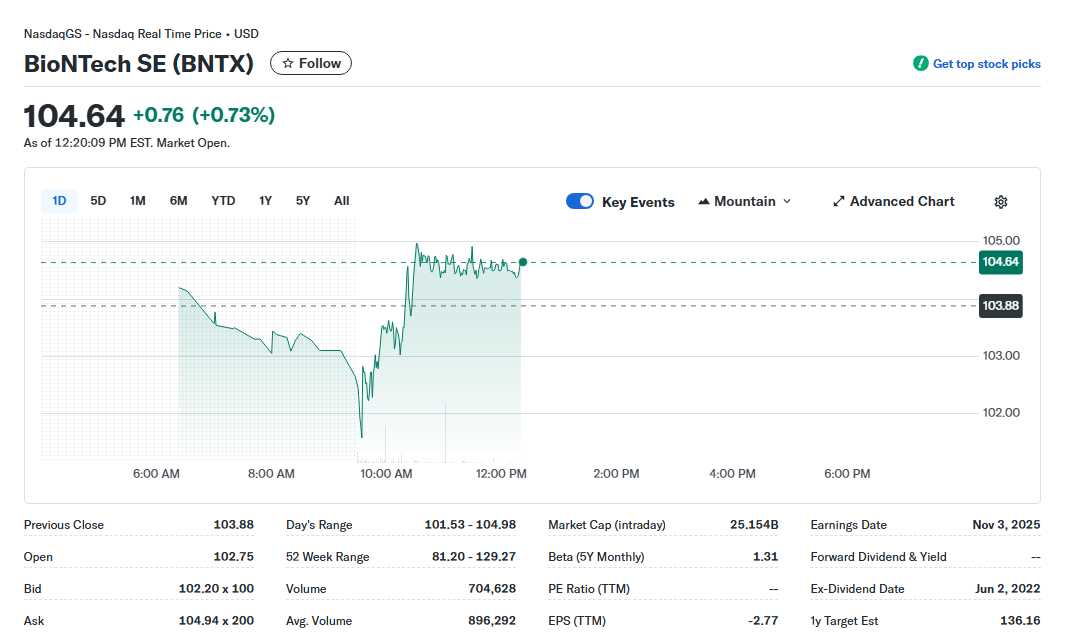Screen dimensions: 1065x636
Task: Switch to the 5D chart tab
Action: [x=98, y=200]
